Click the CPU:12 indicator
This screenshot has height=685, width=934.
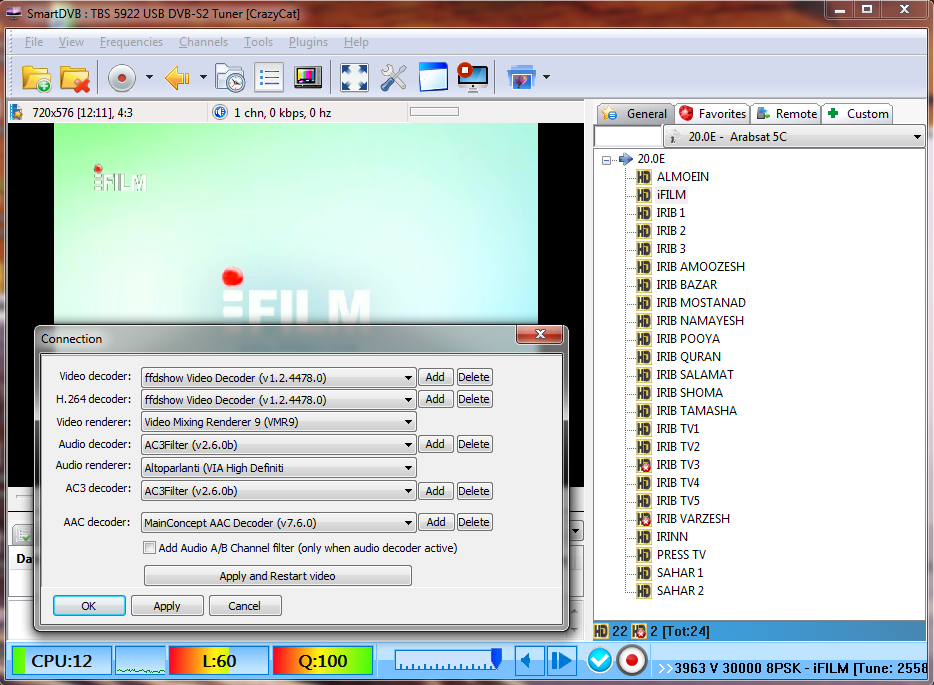[x=61, y=661]
